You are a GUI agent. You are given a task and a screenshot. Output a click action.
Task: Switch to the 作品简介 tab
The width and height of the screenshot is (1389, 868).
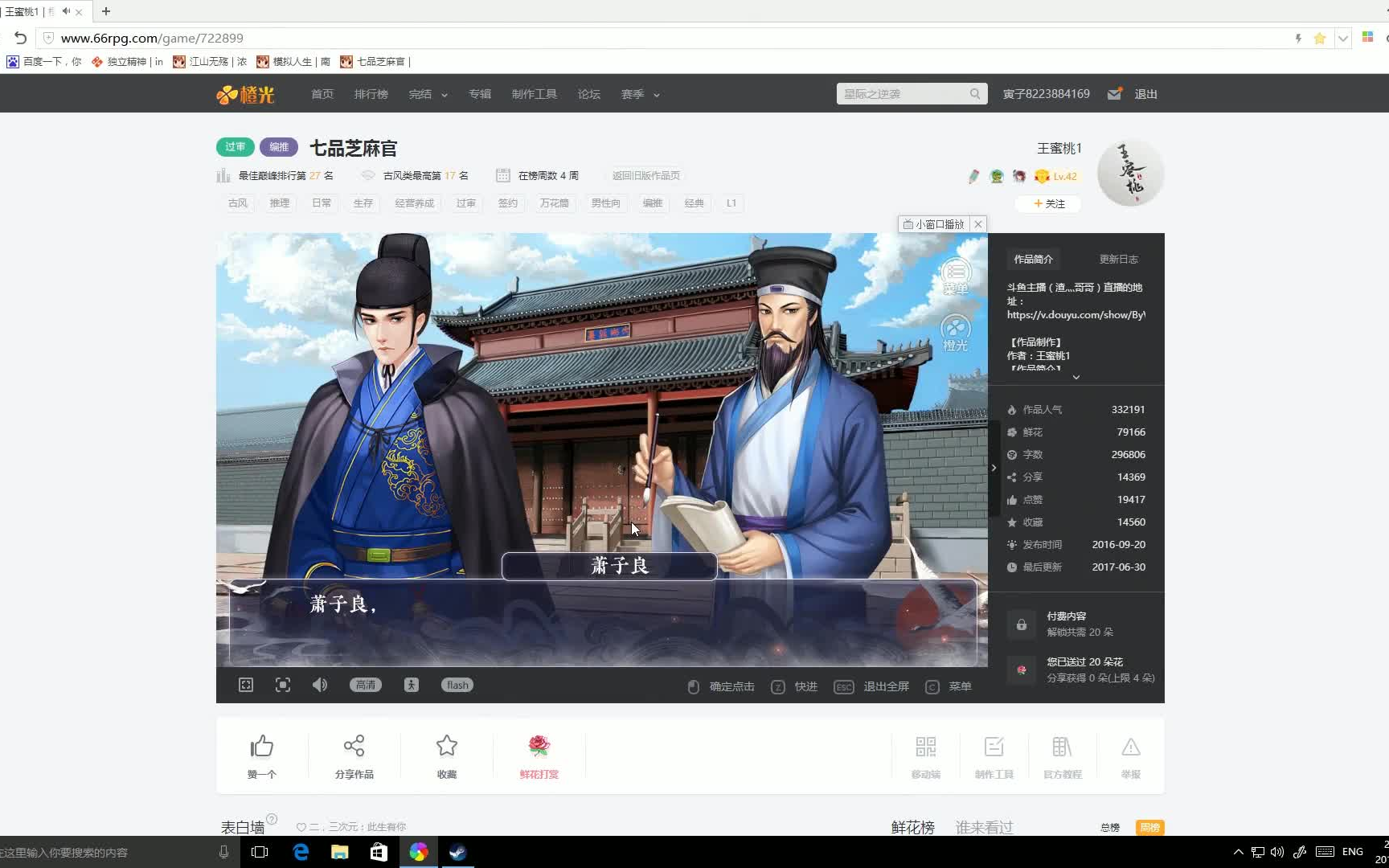(x=1034, y=259)
